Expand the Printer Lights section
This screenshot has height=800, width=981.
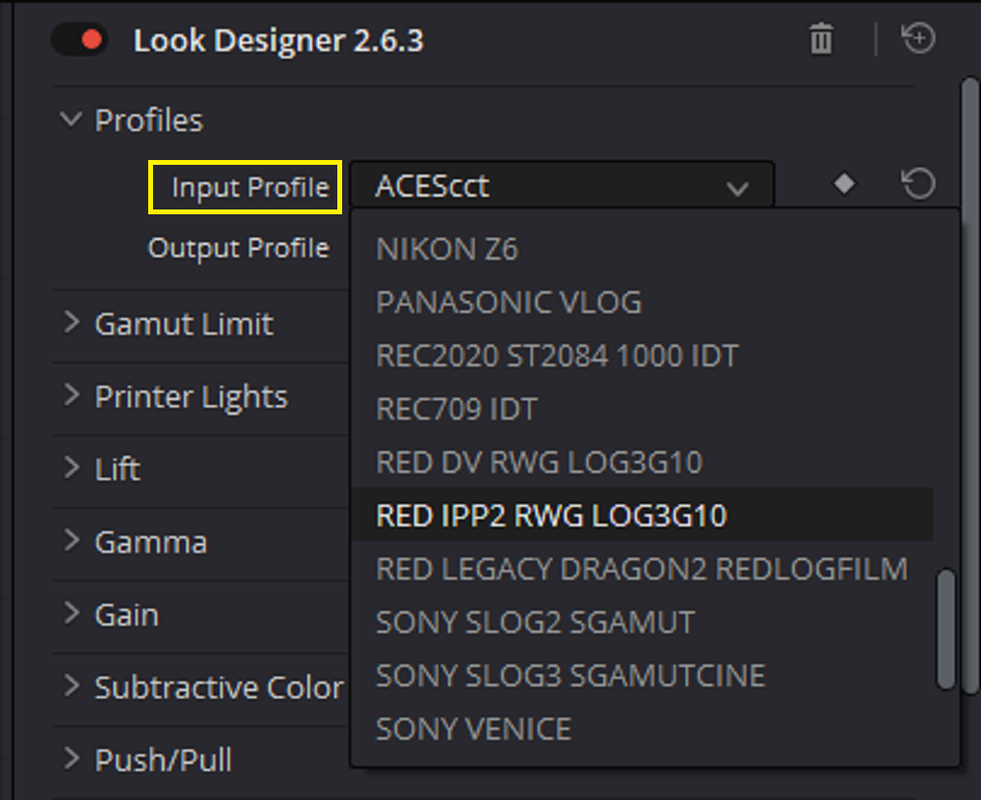(x=72, y=395)
